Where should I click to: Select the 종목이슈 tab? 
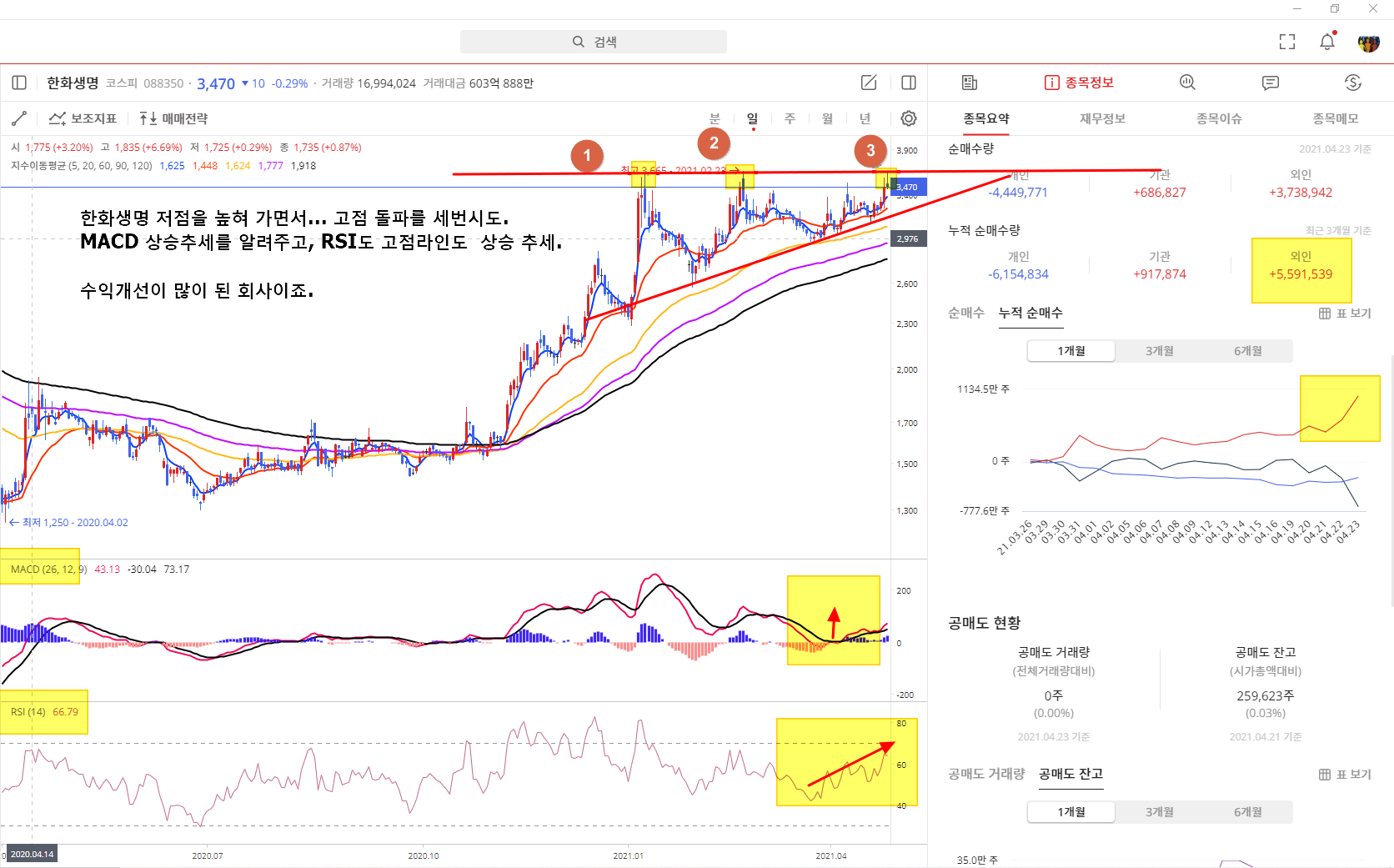(x=1219, y=118)
